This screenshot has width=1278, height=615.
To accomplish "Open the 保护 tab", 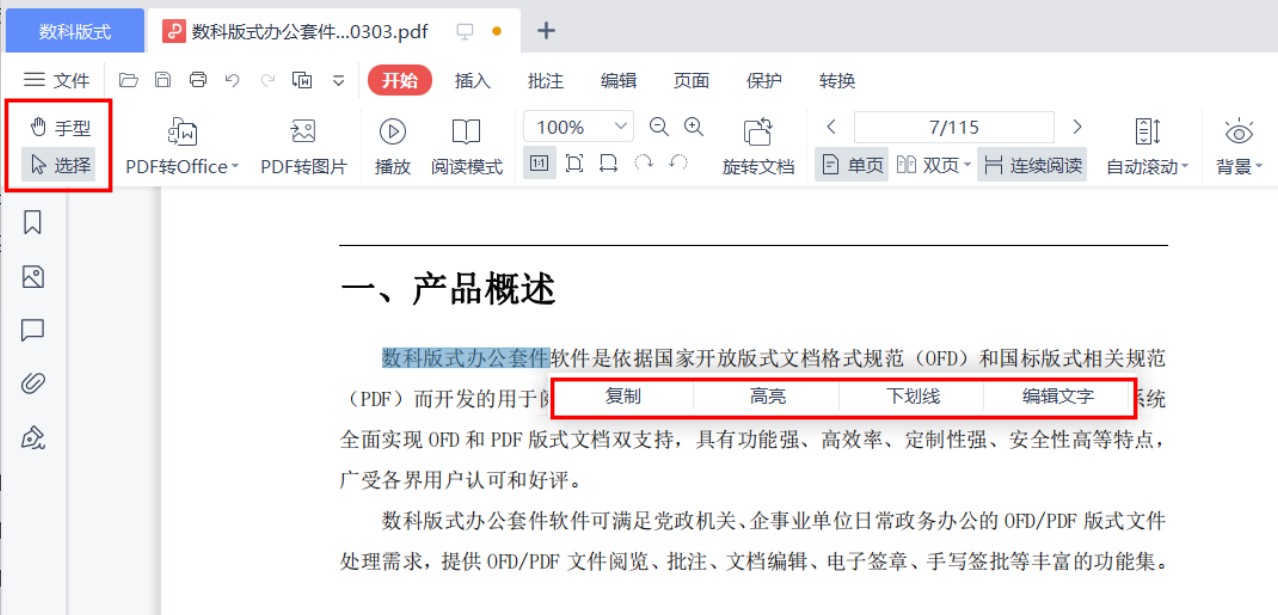I will (764, 81).
